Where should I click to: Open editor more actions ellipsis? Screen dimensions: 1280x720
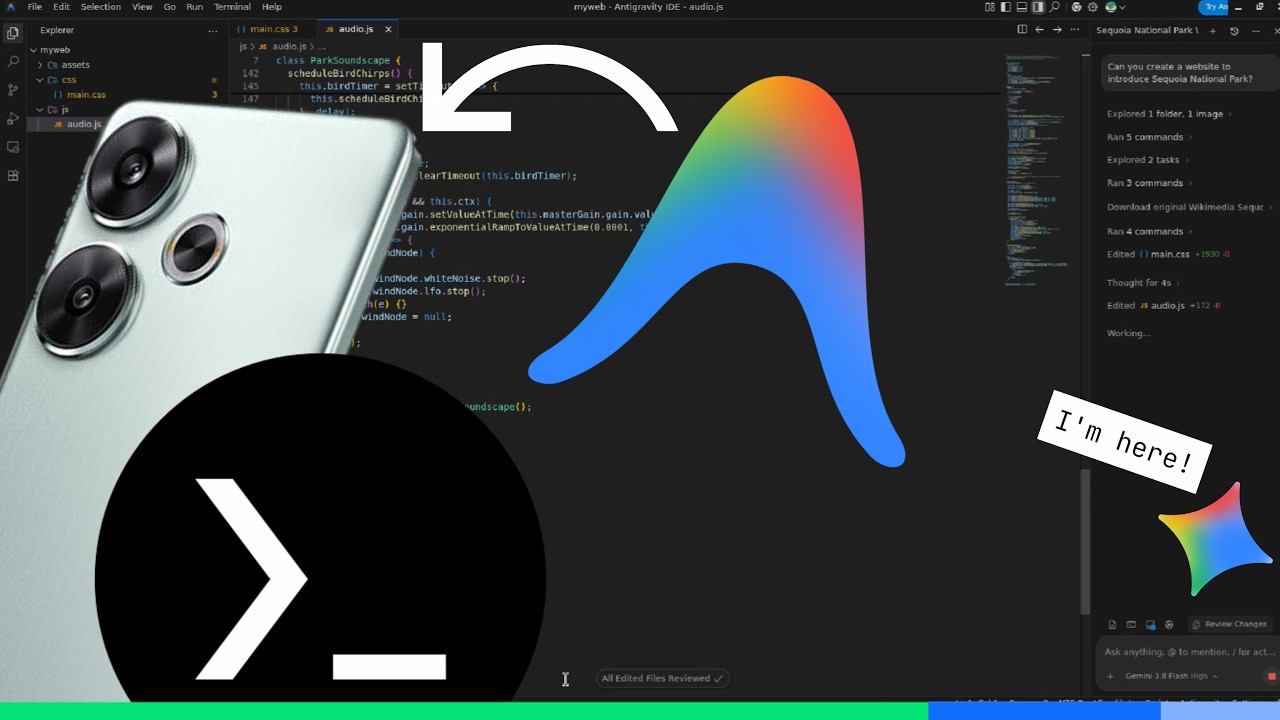[1075, 30]
